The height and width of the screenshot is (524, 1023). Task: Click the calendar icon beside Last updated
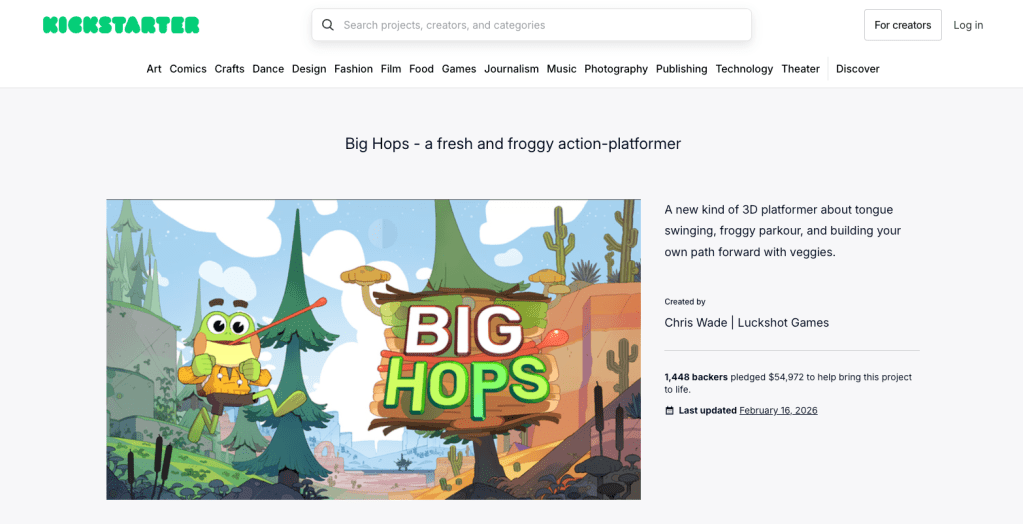669,411
